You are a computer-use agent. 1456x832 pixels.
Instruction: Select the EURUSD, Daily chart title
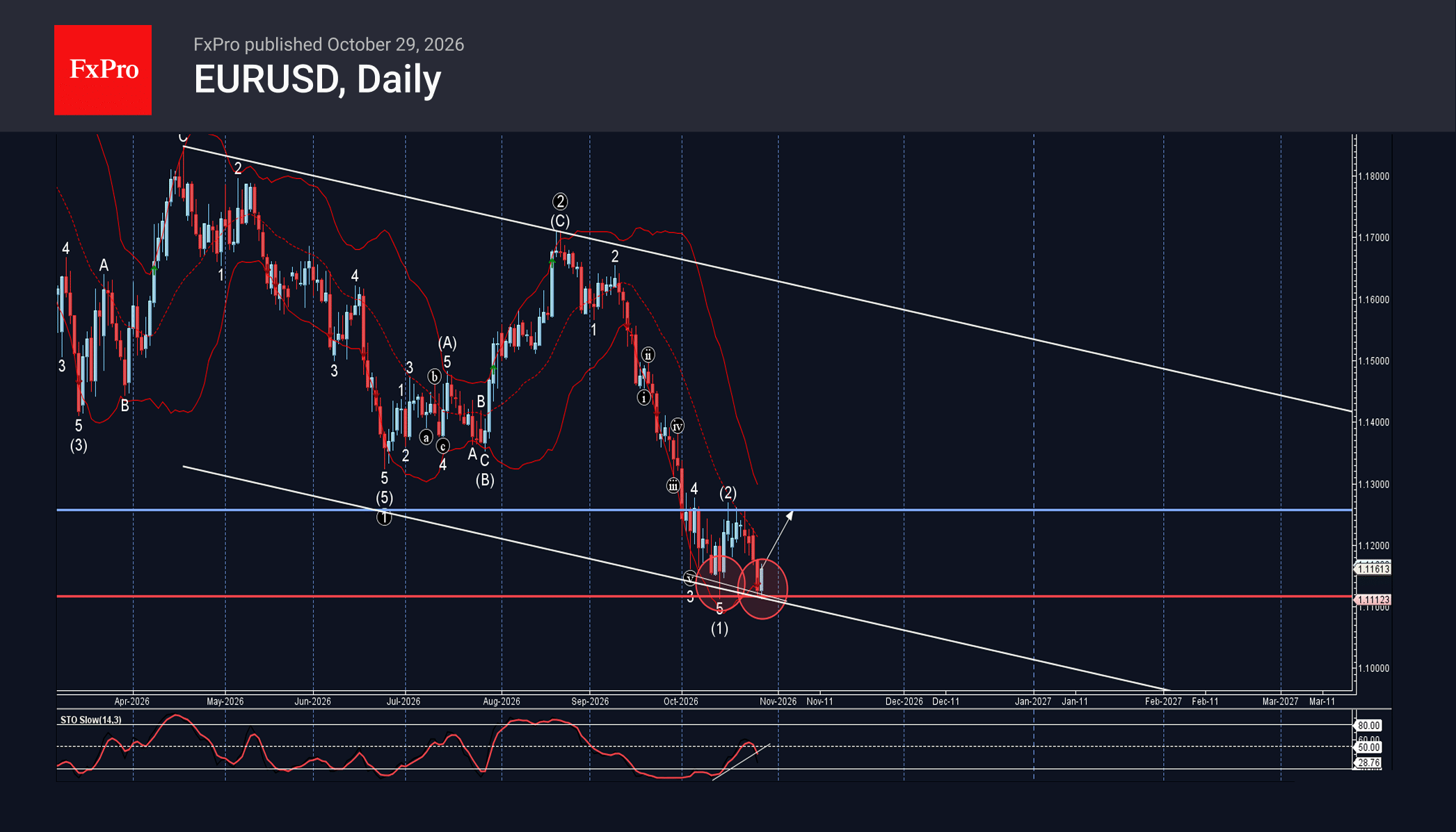tap(317, 79)
